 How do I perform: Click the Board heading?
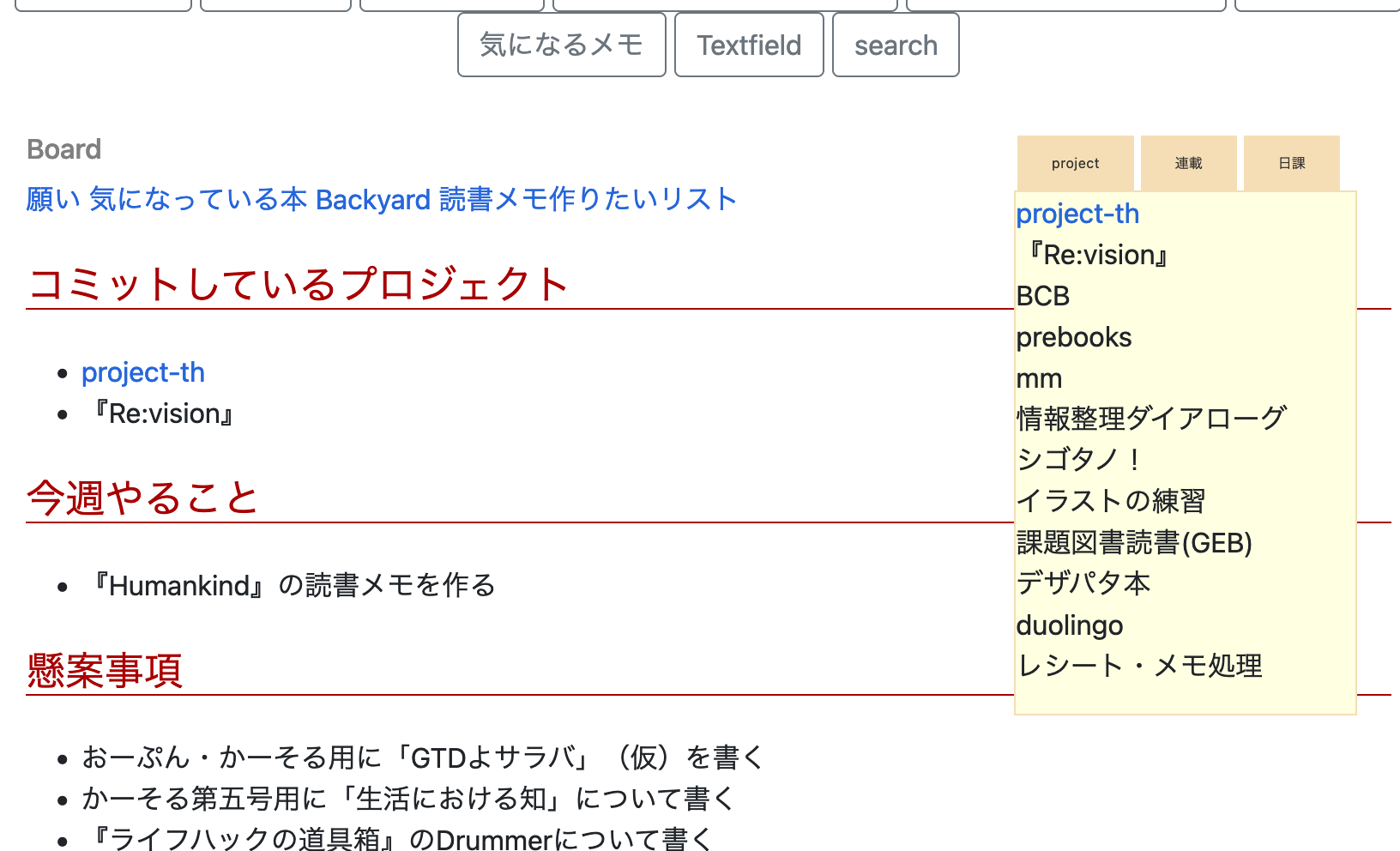click(x=64, y=149)
